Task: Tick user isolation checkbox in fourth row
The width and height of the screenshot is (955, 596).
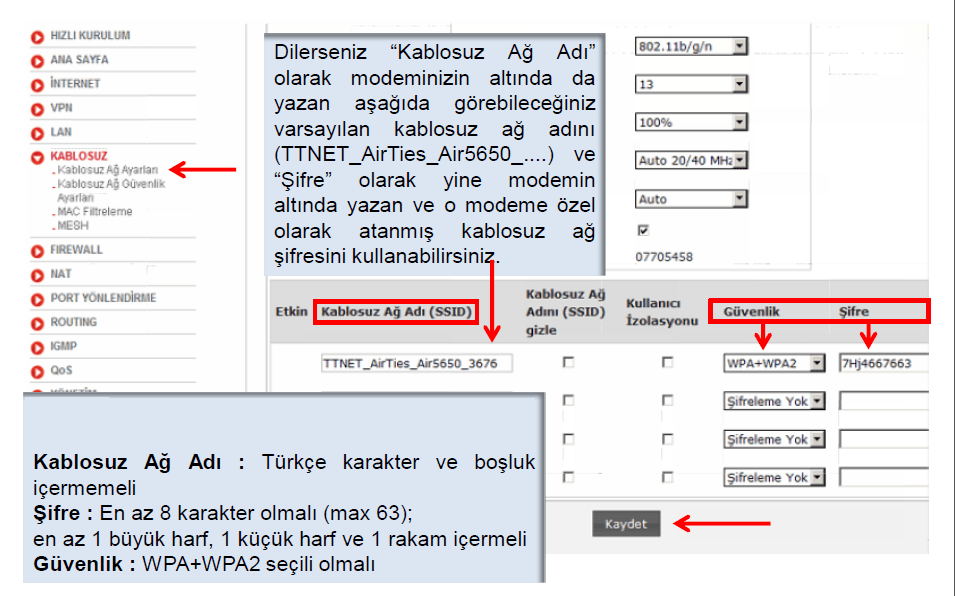Action: coord(668,477)
